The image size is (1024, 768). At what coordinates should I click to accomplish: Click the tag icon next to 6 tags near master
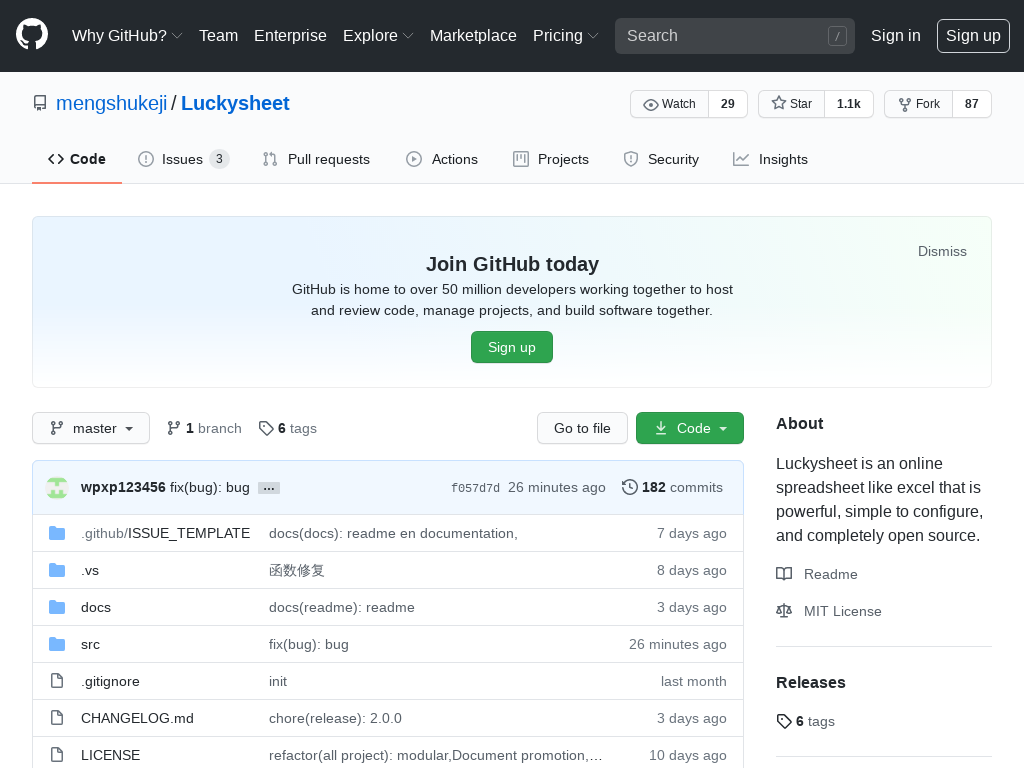(266, 428)
